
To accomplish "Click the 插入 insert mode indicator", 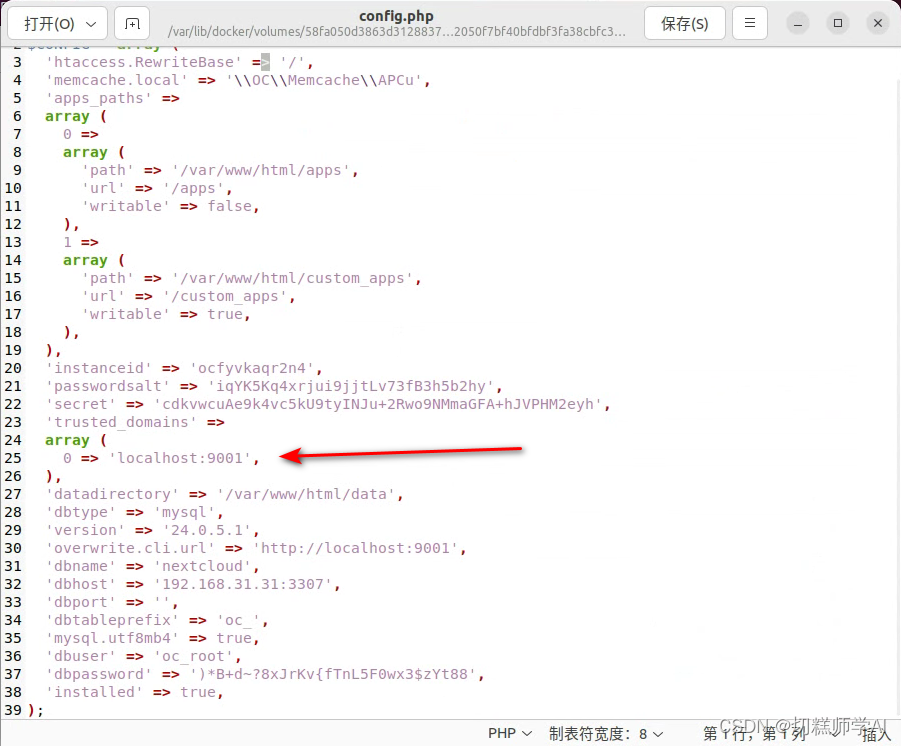I will pyautogui.click(x=876, y=734).
